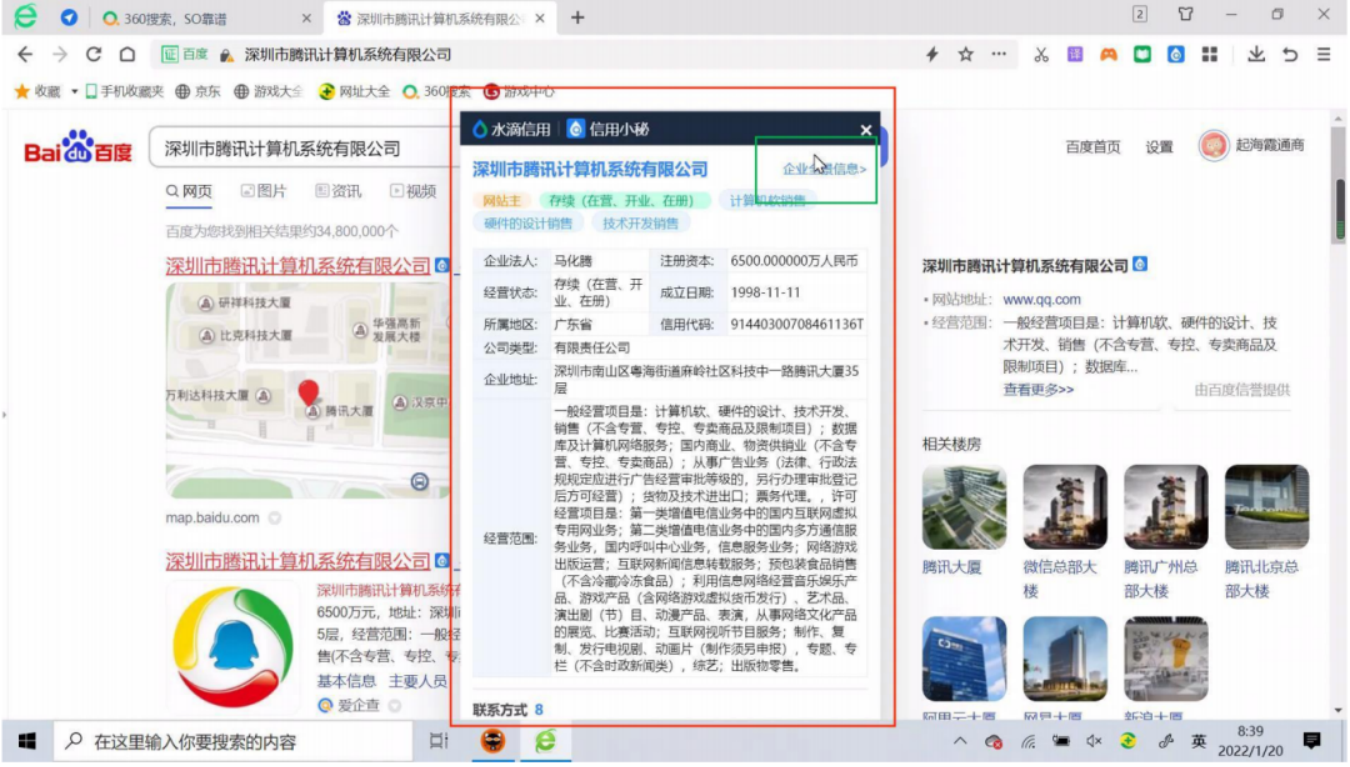Click the page vertical scrollbar

pos(1340,209)
